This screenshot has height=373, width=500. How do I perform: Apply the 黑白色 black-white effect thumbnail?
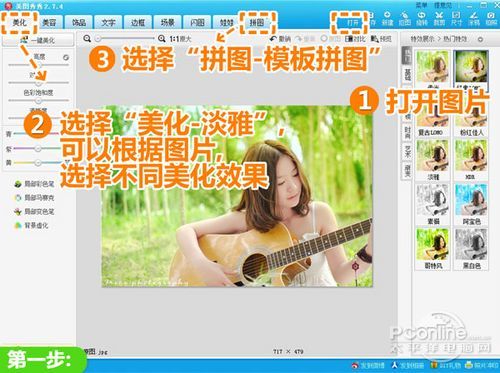471,249
